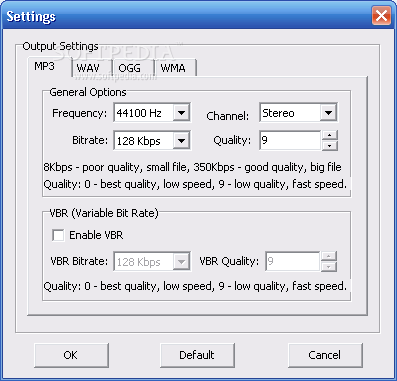
Task: Click the VBR Quality value field
Action: tap(293, 261)
